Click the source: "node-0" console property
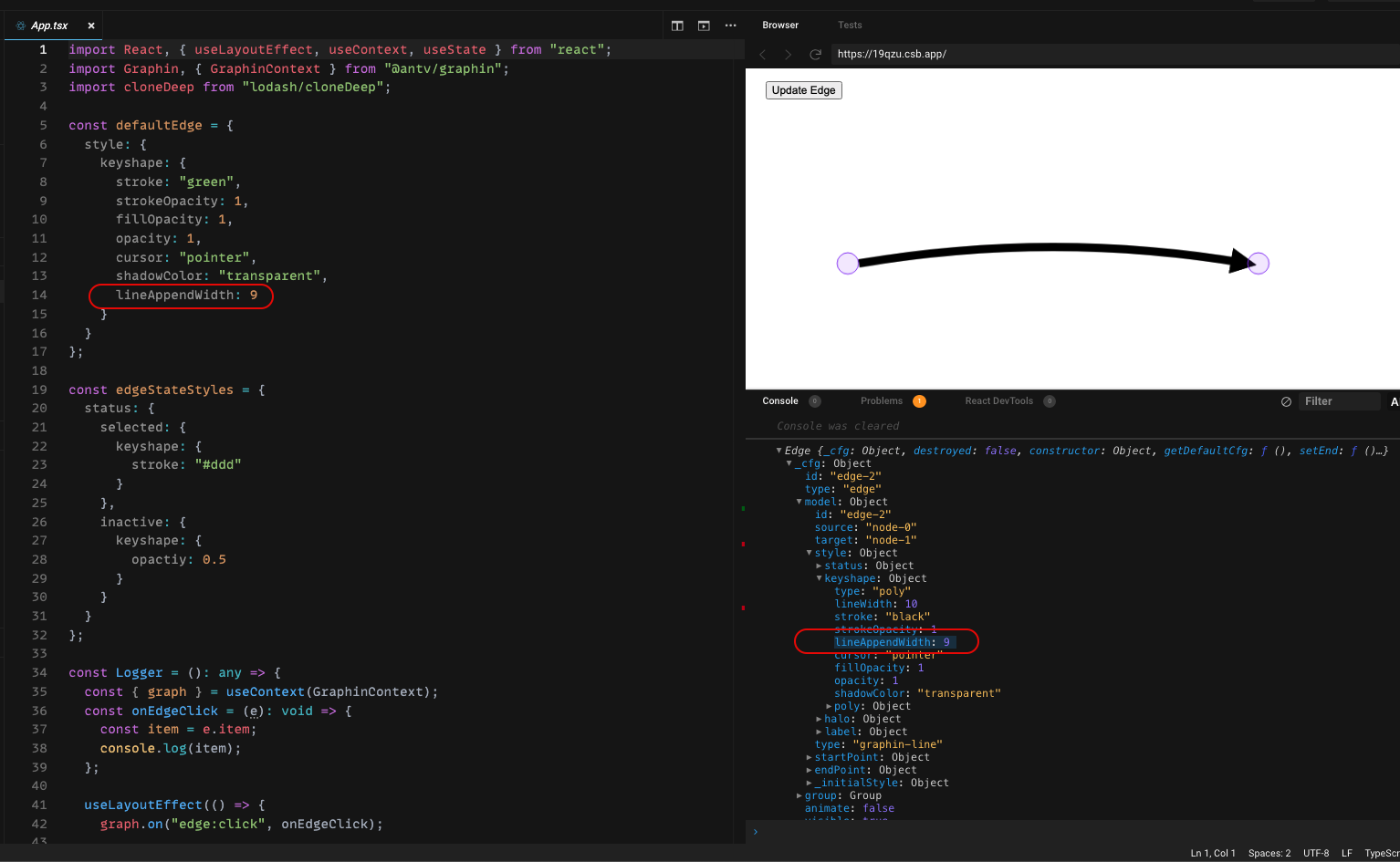 pos(865,527)
